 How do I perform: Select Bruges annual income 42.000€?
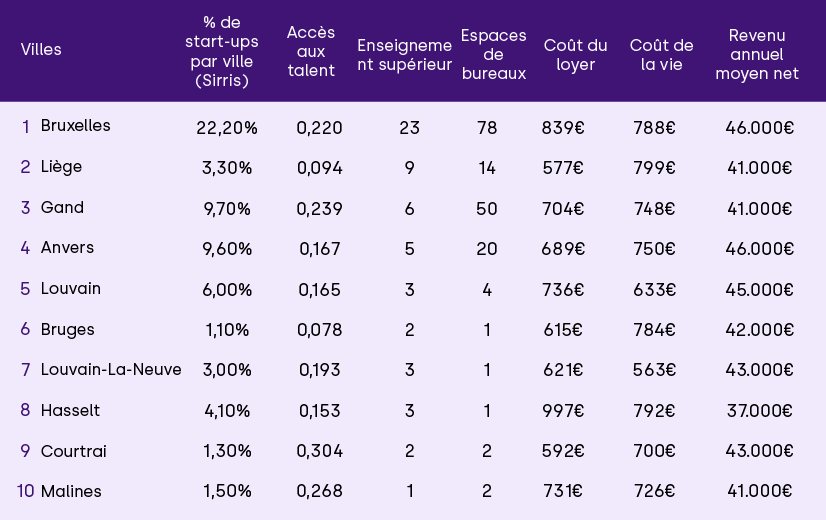pos(760,329)
